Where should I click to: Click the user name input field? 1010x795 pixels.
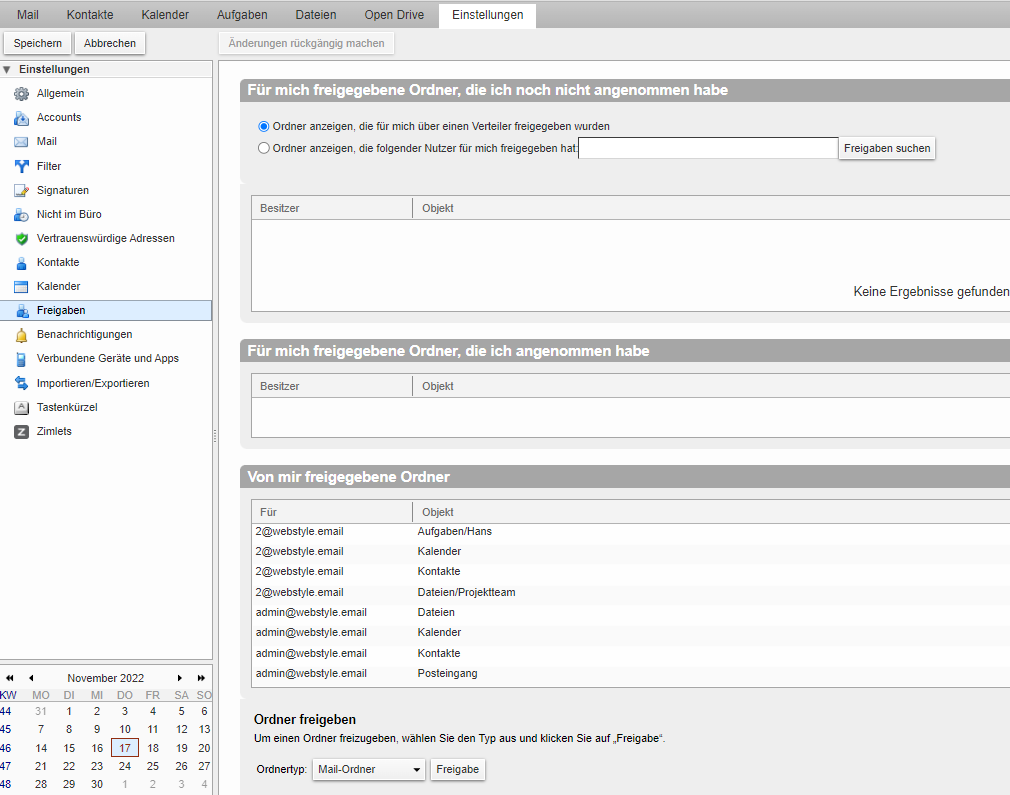coord(708,148)
